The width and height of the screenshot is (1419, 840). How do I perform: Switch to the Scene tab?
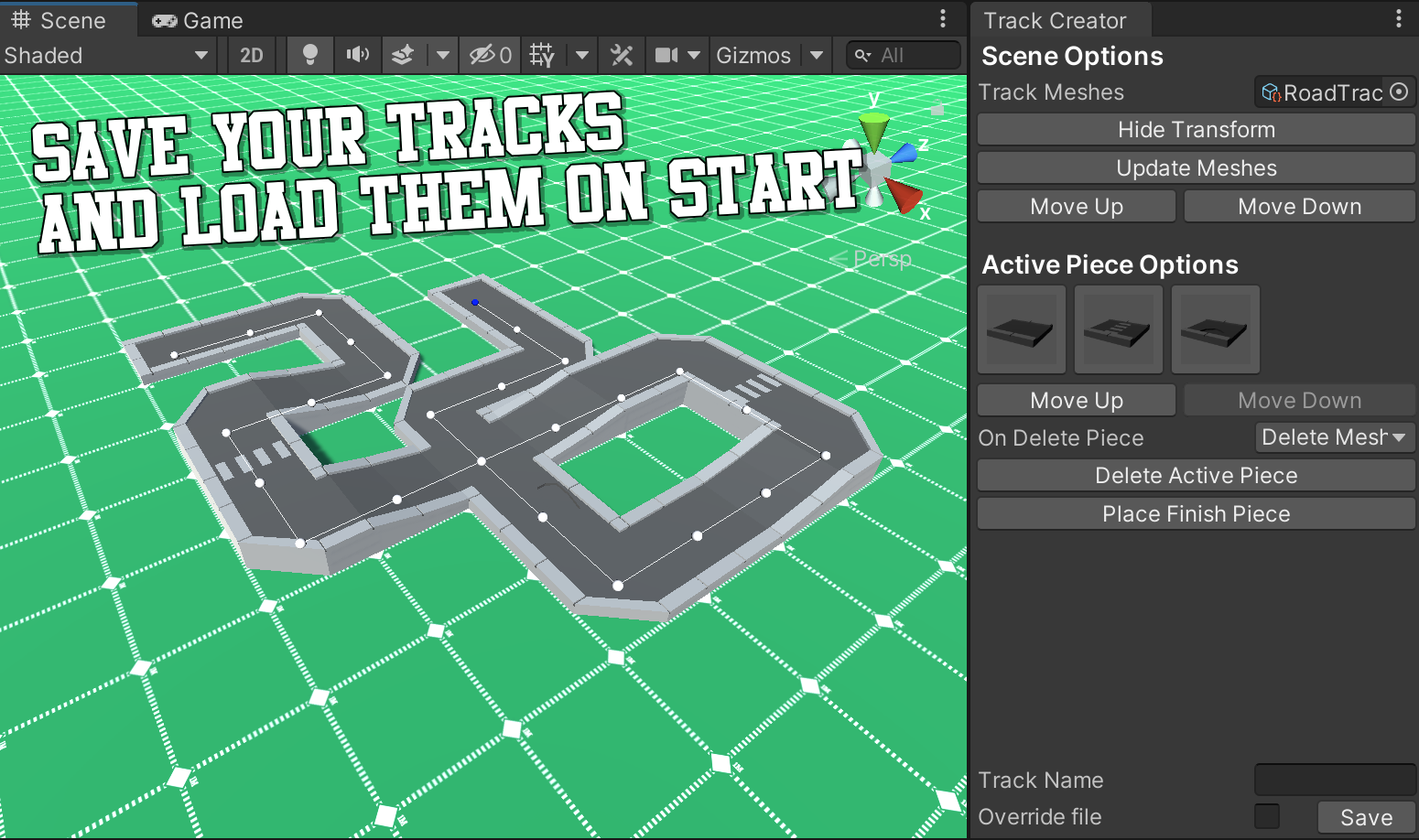pos(59,20)
